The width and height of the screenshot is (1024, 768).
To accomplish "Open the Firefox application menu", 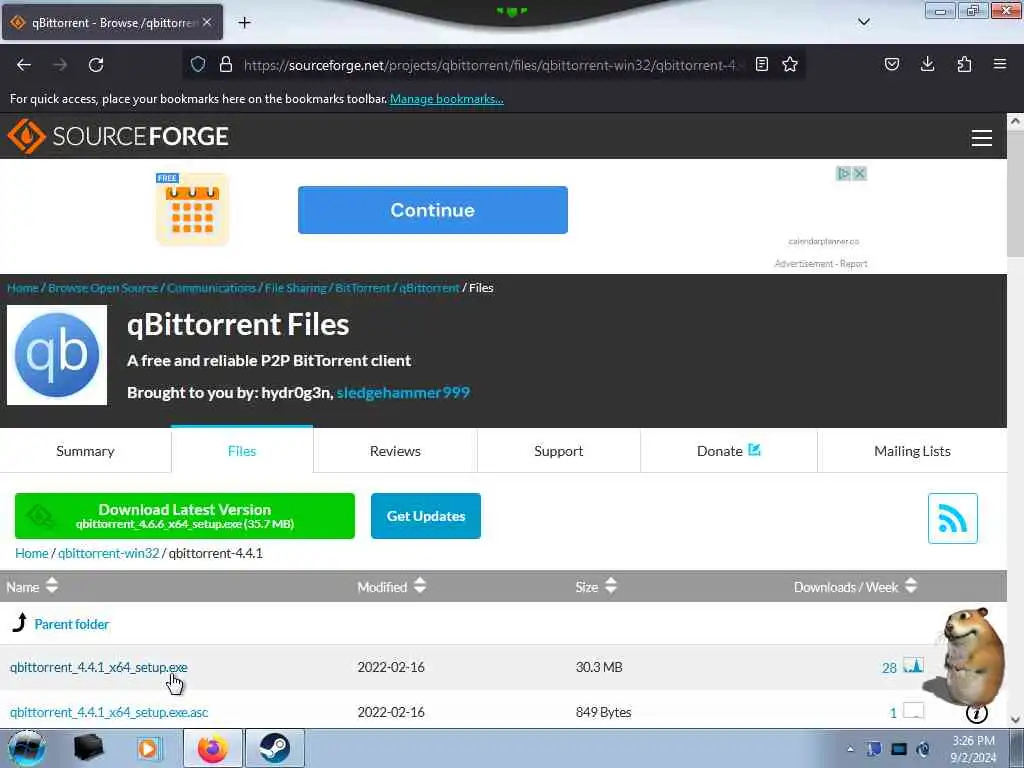I will pyautogui.click(x=1000, y=64).
